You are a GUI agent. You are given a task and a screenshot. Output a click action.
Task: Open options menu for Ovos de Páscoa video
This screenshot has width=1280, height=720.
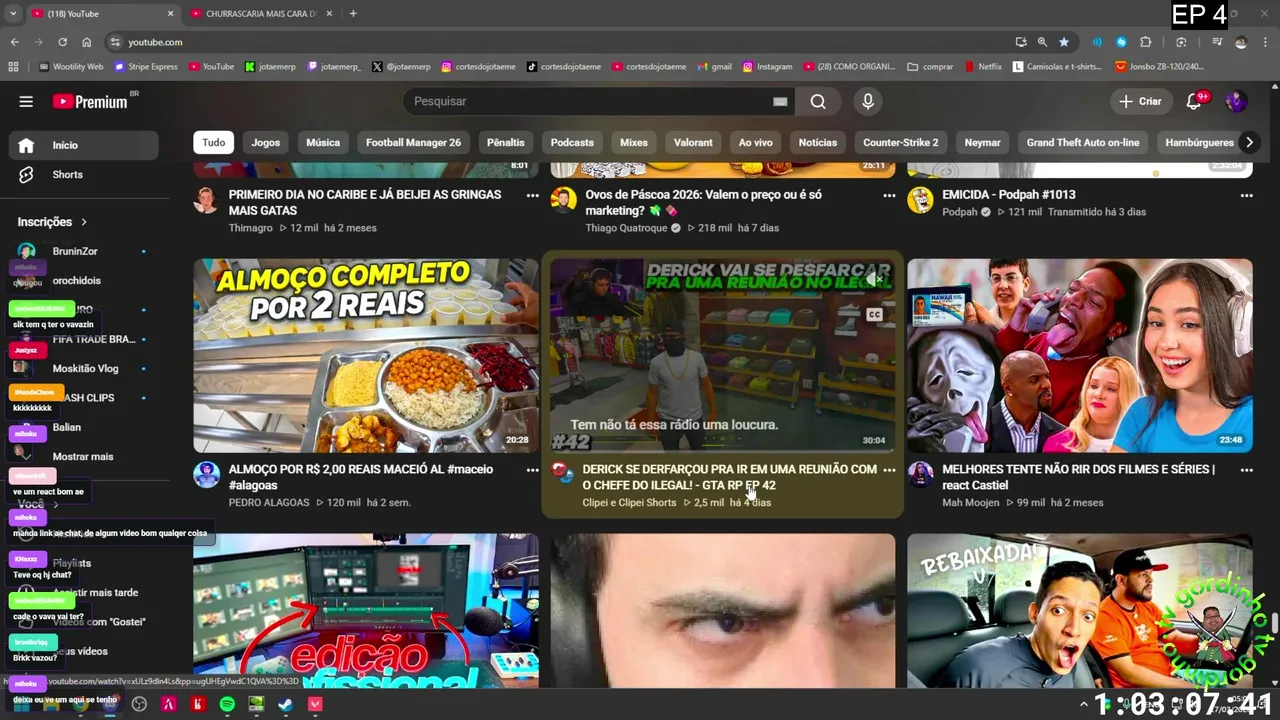pyautogui.click(x=889, y=196)
